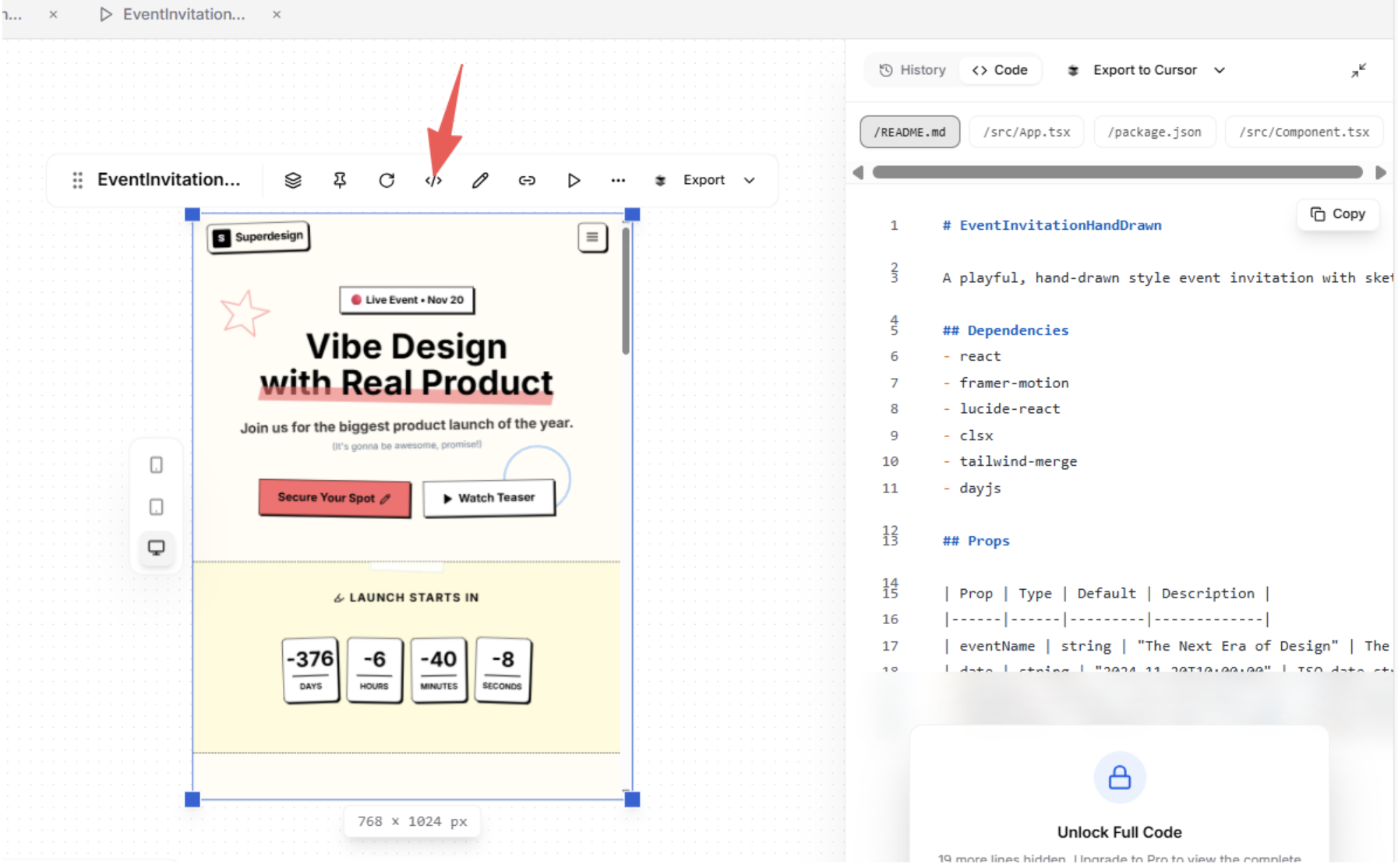Open the /README.md file tab
Image resolution: width=1398 pixels, height=868 pixels.
(x=909, y=132)
